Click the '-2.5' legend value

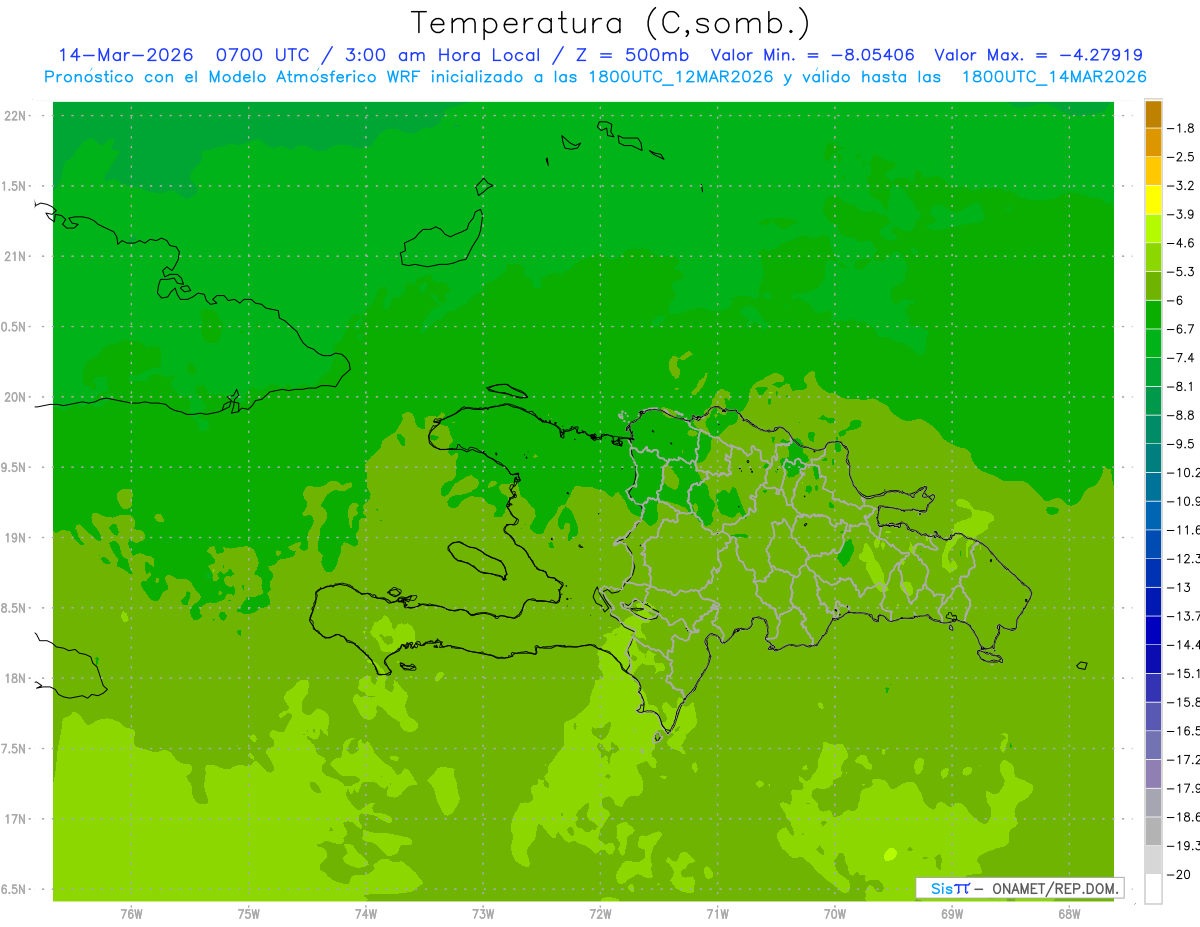[x=1181, y=157]
